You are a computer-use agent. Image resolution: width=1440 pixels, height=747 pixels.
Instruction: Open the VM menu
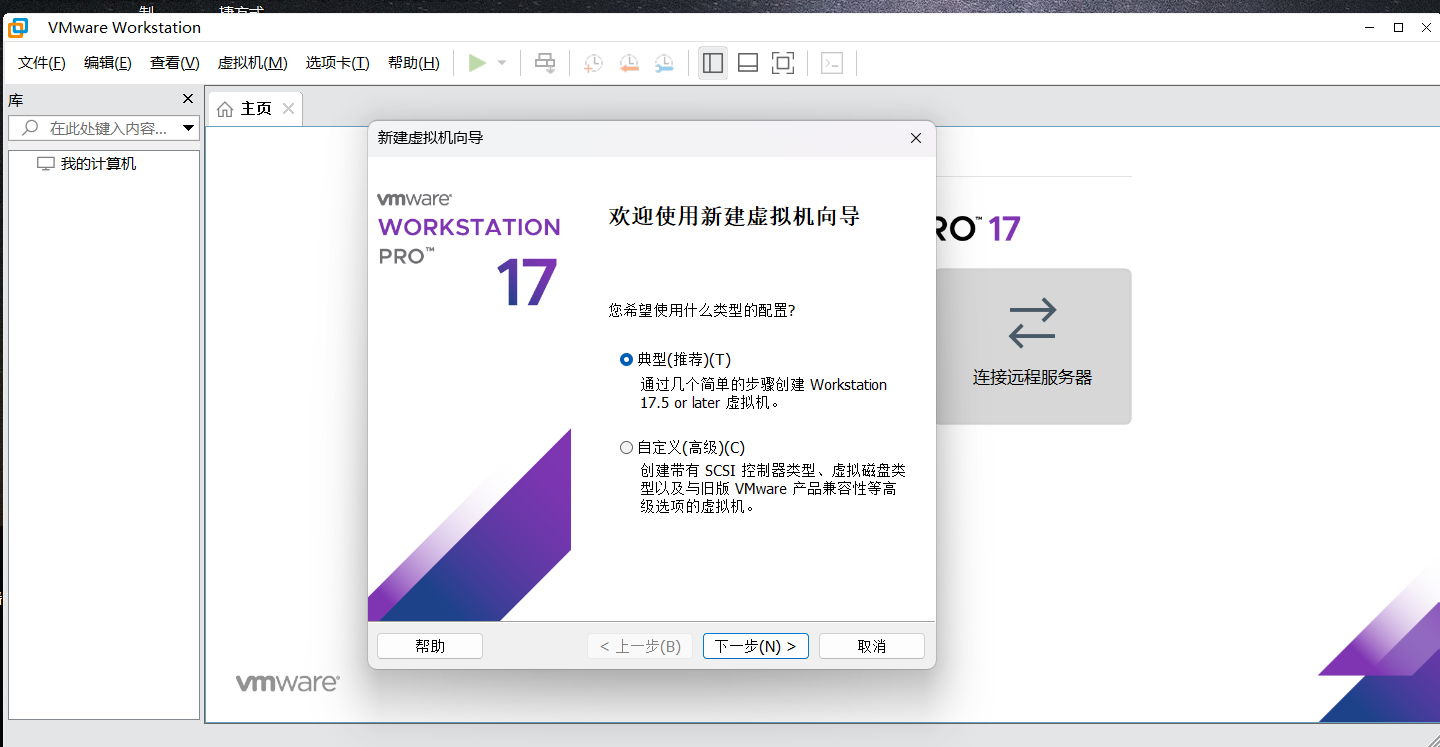253,63
